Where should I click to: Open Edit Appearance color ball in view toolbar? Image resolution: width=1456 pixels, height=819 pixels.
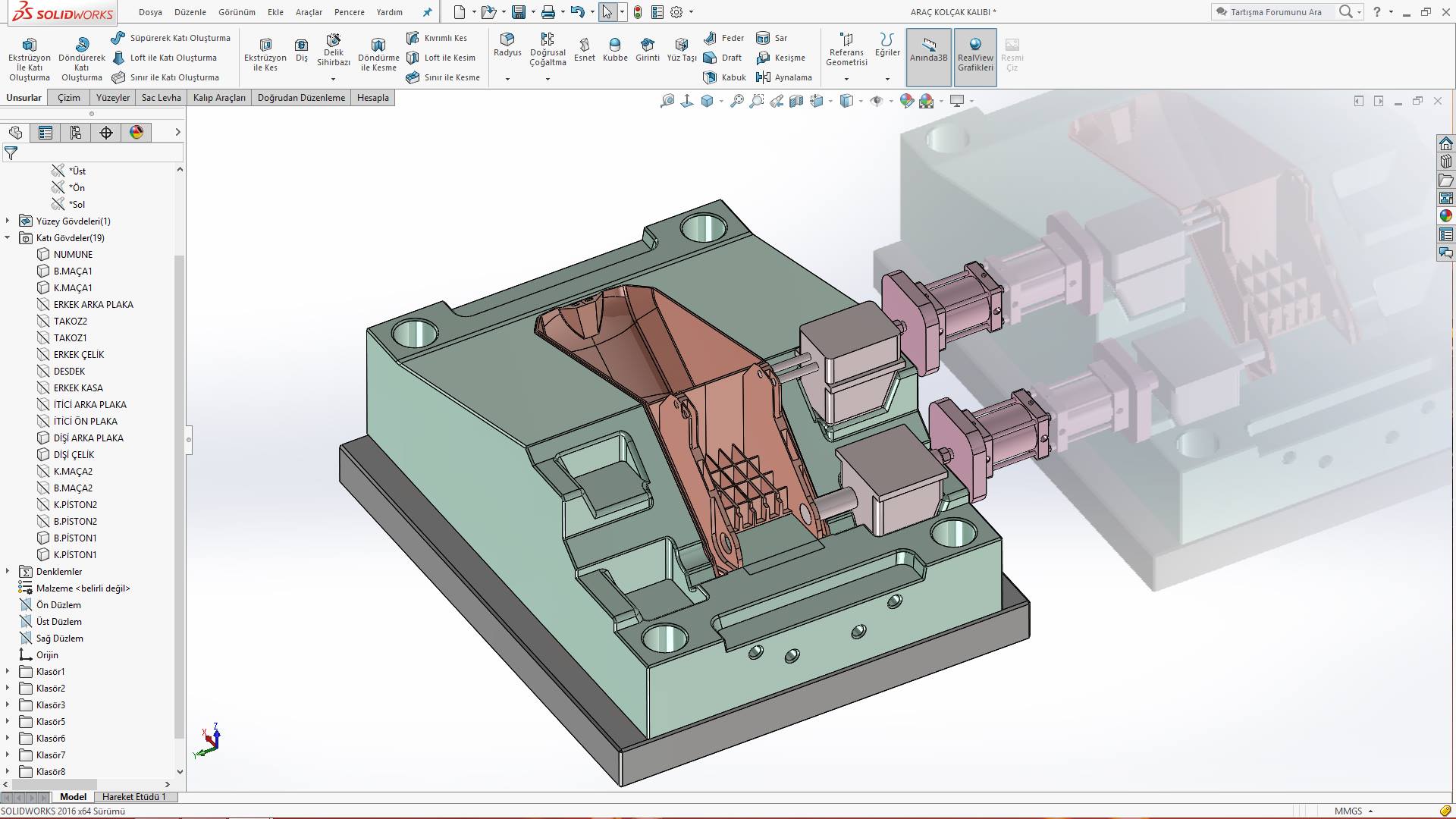pyautogui.click(x=907, y=101)
